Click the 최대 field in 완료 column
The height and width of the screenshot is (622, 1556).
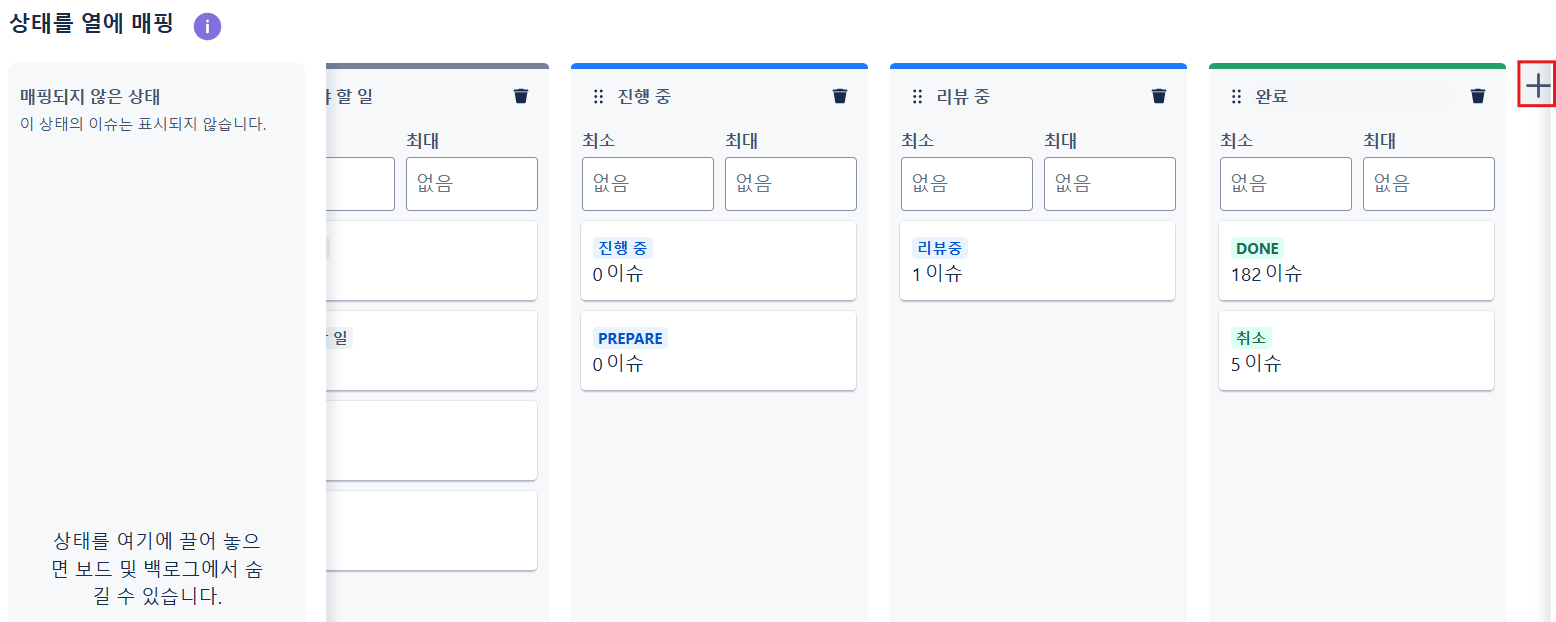1429,184
